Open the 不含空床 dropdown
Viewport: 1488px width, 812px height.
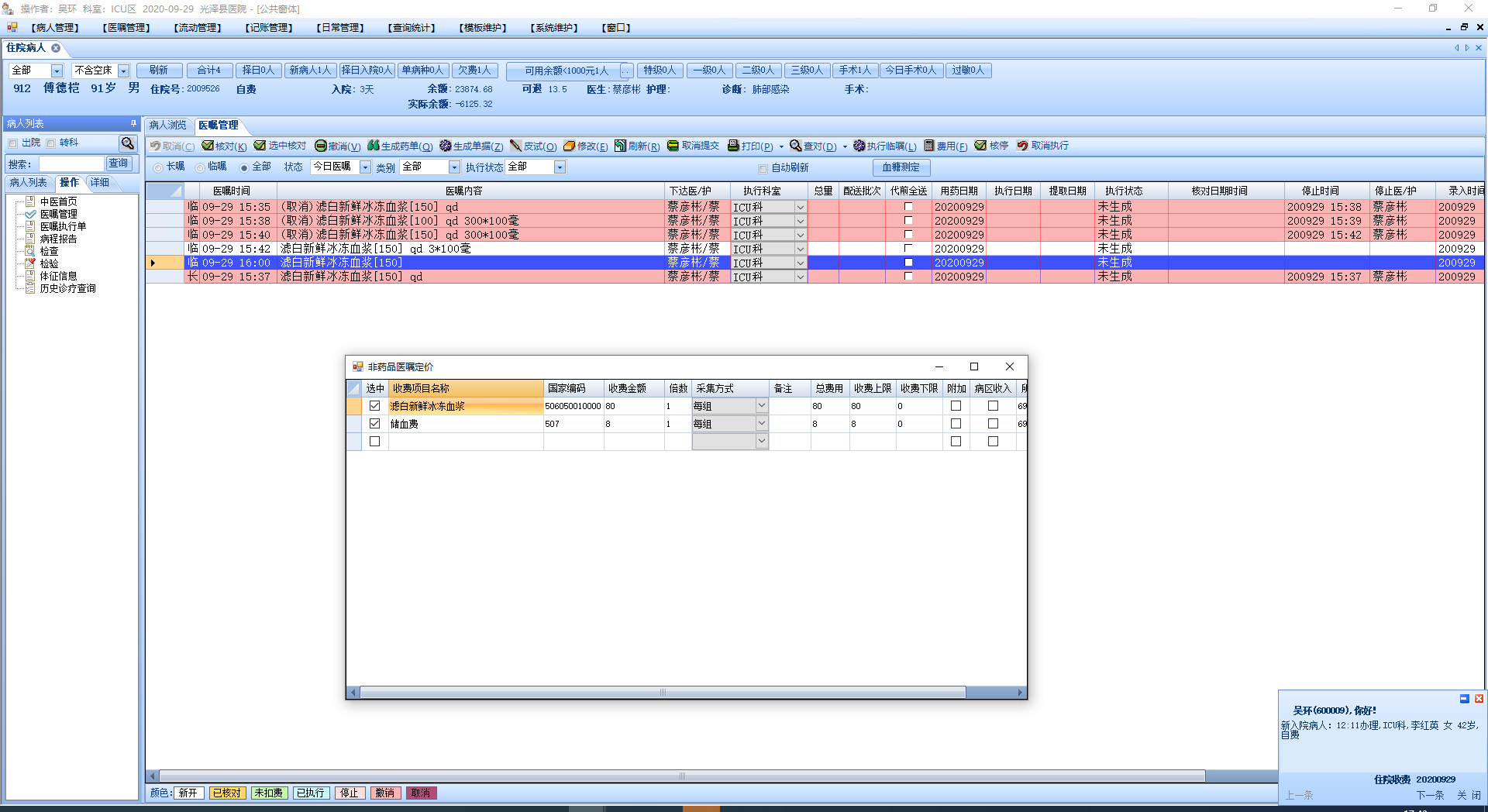(123, 71)
